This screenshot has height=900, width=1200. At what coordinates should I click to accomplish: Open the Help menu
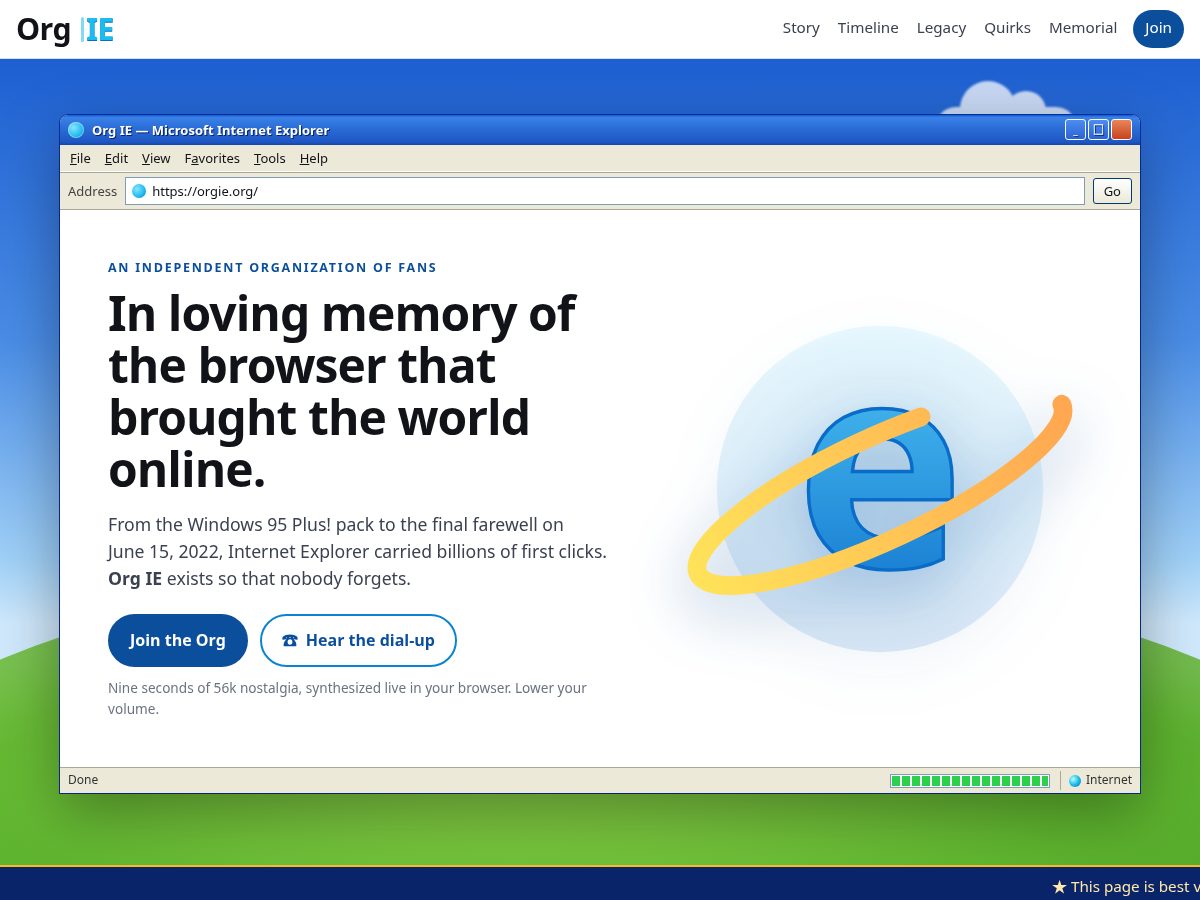(x=314, y=158)
